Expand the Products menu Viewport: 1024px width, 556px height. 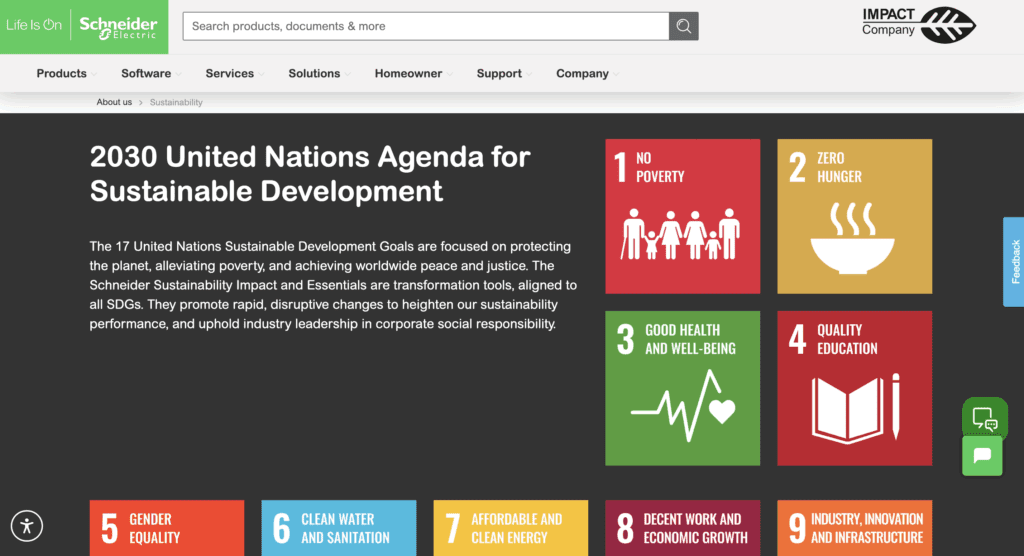[x=62, y=73]
